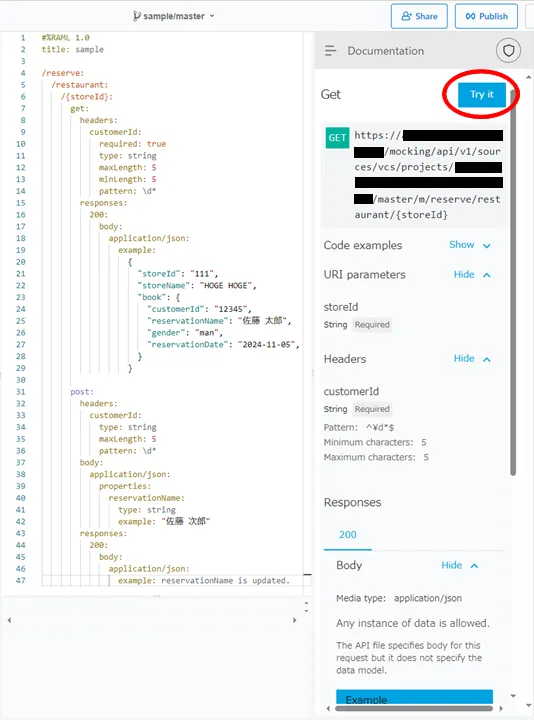Viewport: 534px width, 720px height.
Task: Click the 'post:' line in the editor
Action: pos(82,392)
